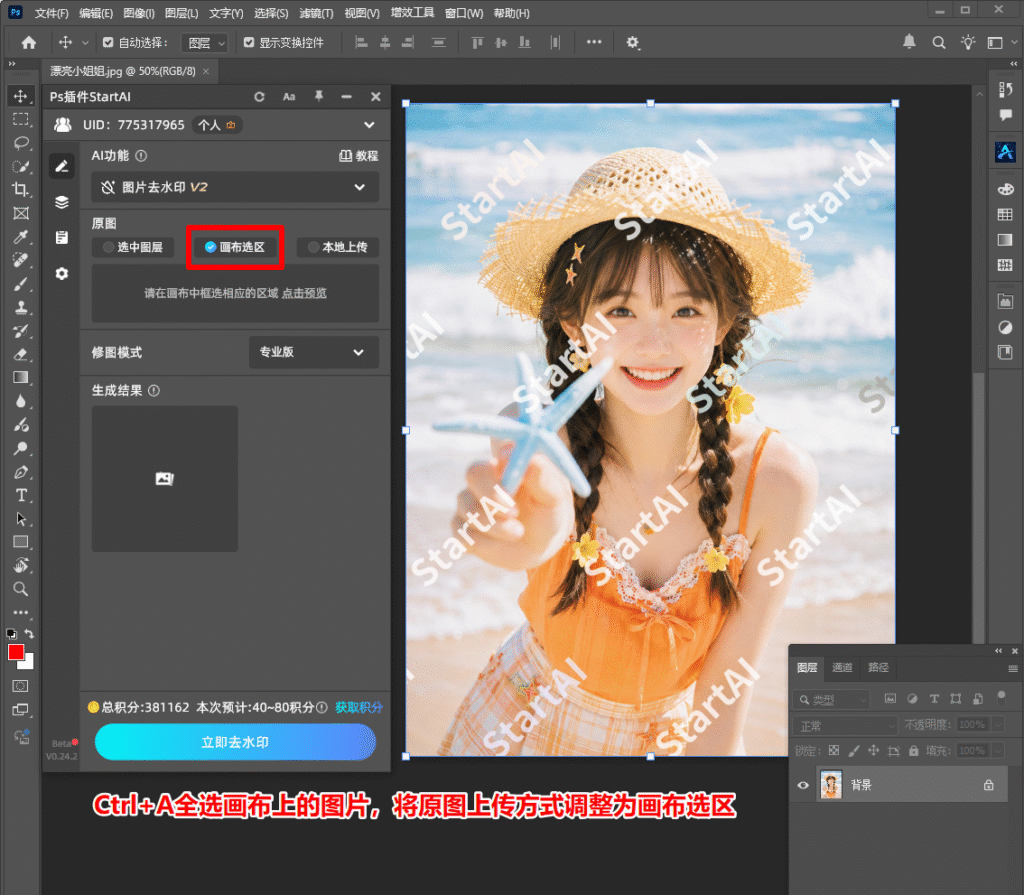The height and width of the screenshot is (895, 1024).
Task: Select the Hand tool
Action: pos(21,565)
